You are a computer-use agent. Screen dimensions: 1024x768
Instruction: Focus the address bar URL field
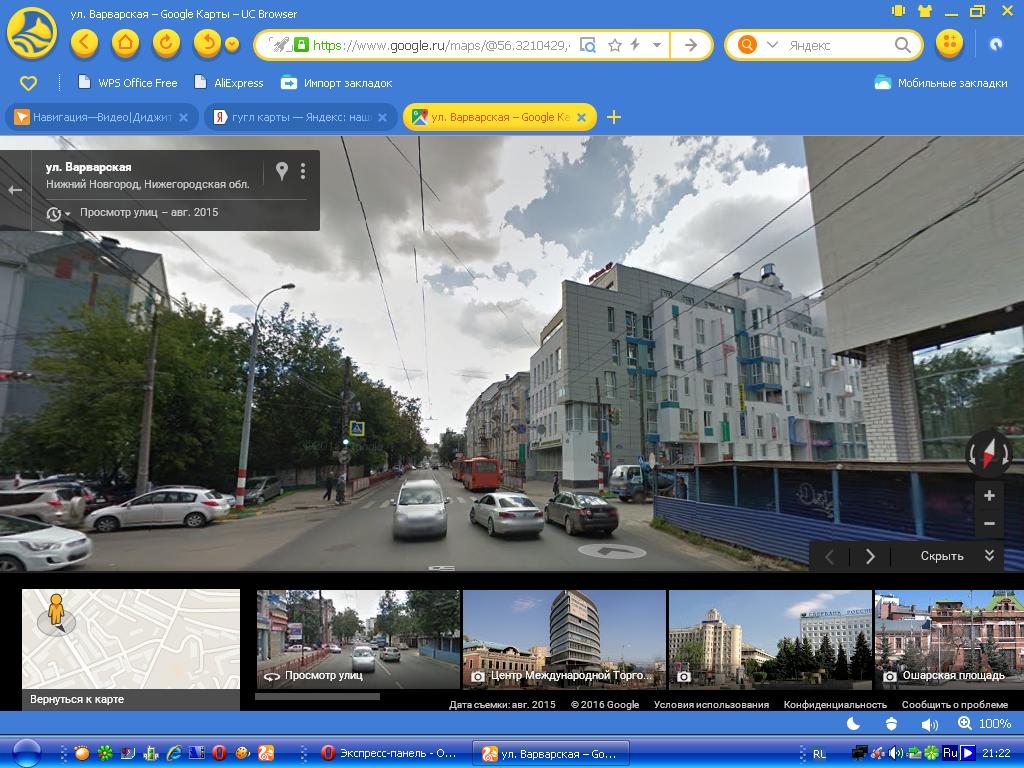click(x=441, y=45)
